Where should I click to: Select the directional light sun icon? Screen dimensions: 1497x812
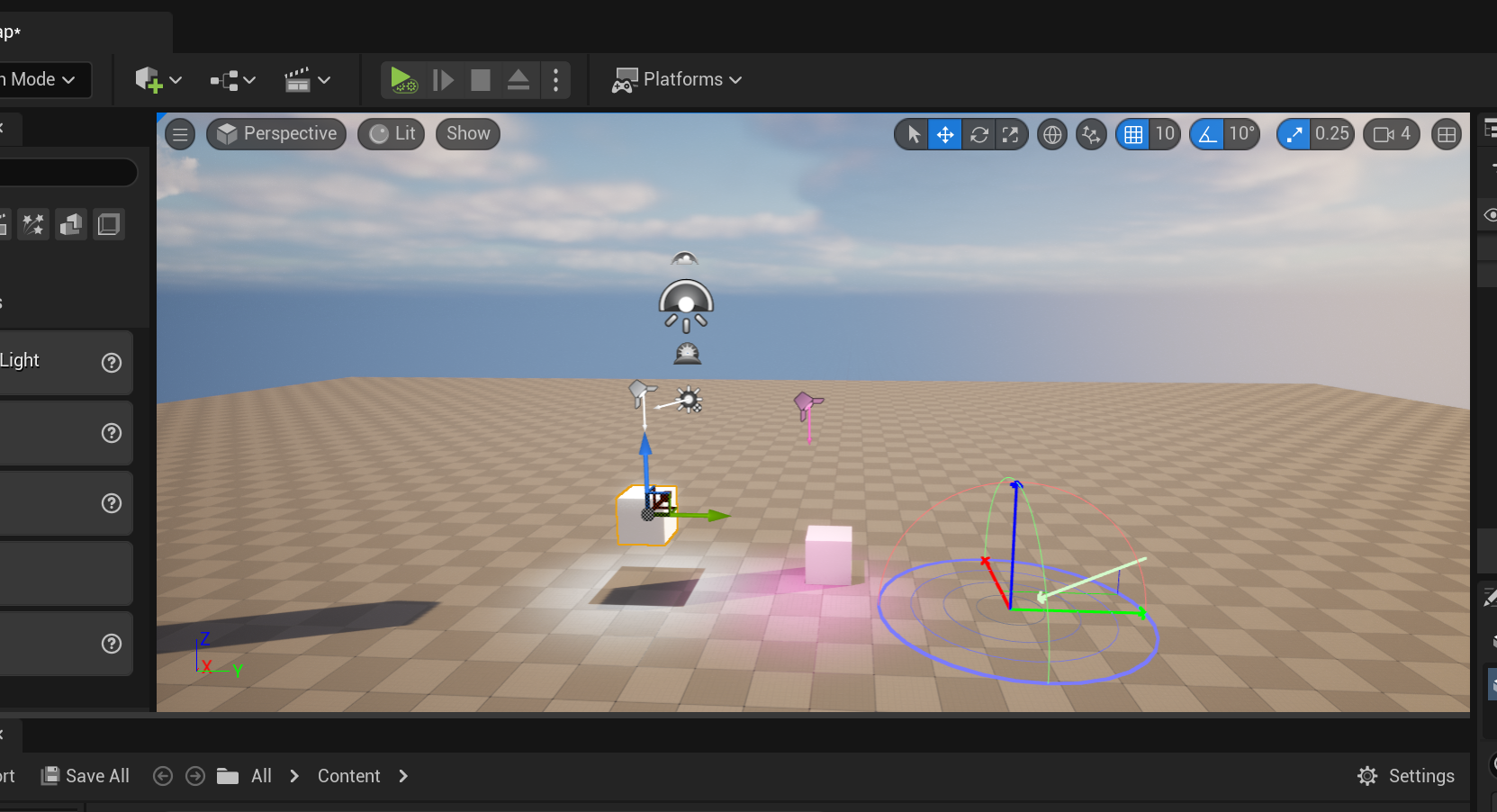coord(689,400)
